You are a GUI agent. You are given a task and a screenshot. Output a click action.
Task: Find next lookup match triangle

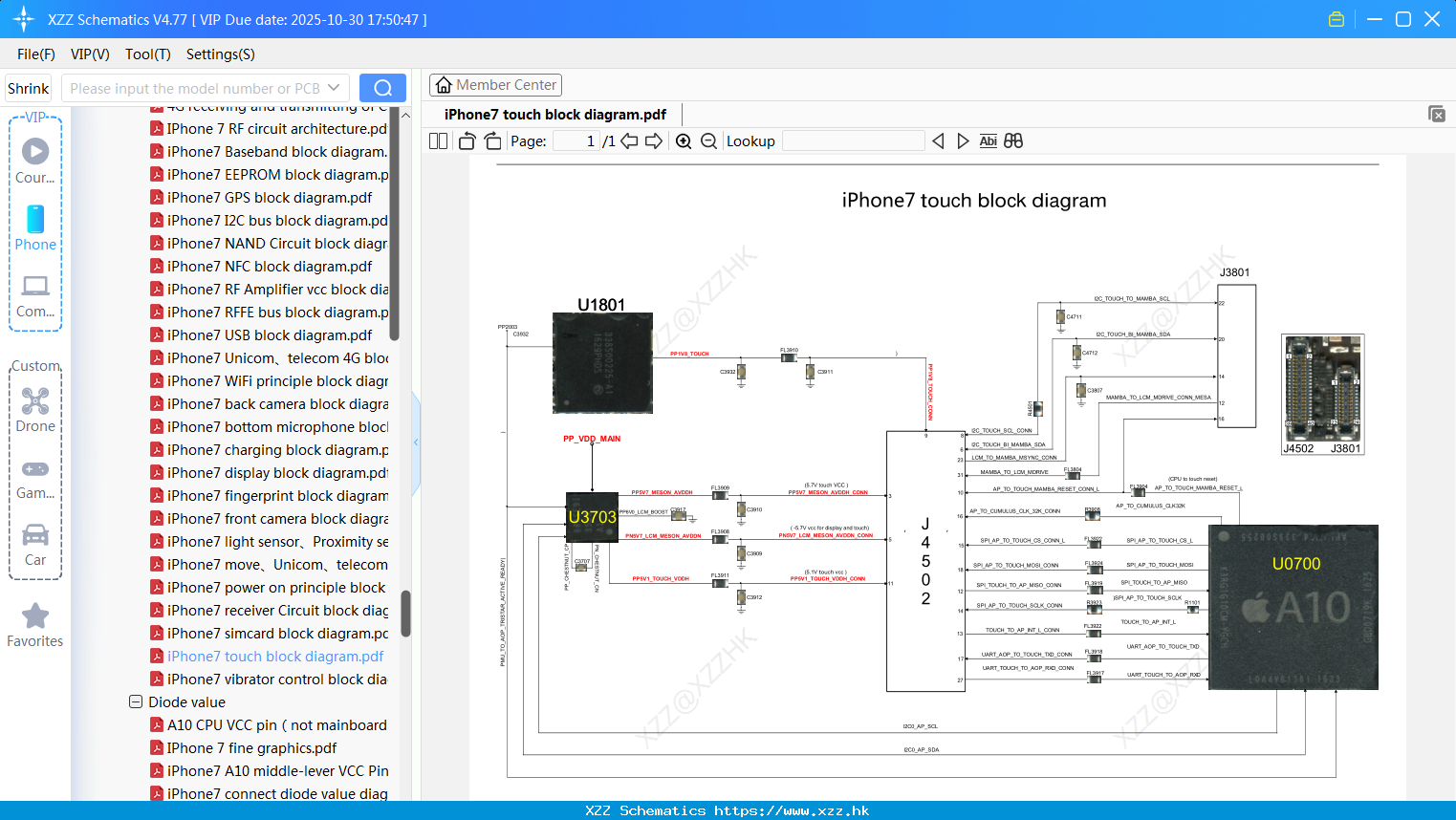pos(963,141)
